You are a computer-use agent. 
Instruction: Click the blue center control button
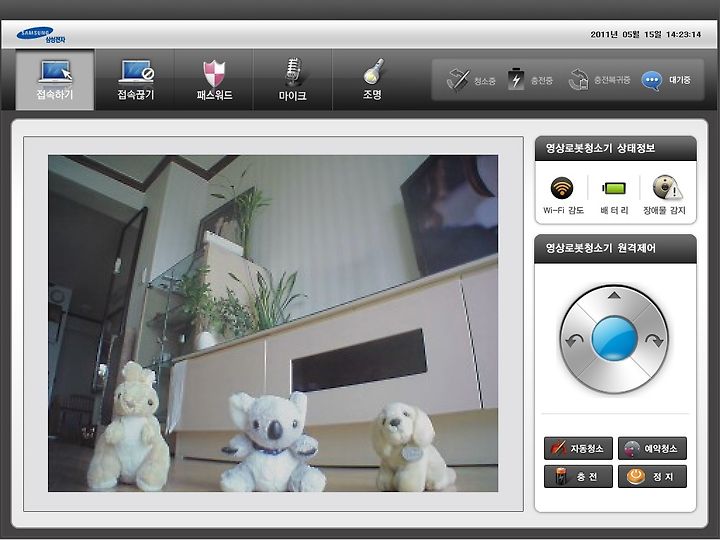click(x=614, y=339)
